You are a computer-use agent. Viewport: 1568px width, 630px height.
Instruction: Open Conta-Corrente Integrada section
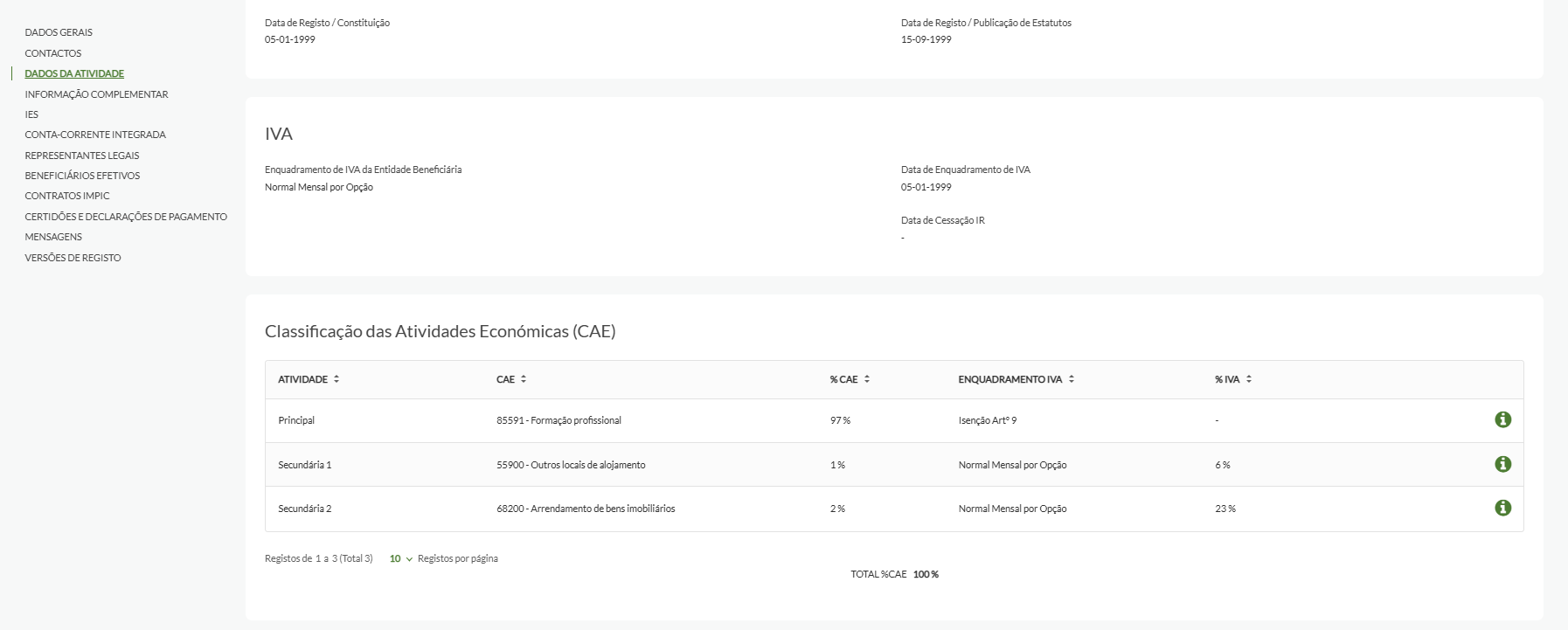(95, 135)
